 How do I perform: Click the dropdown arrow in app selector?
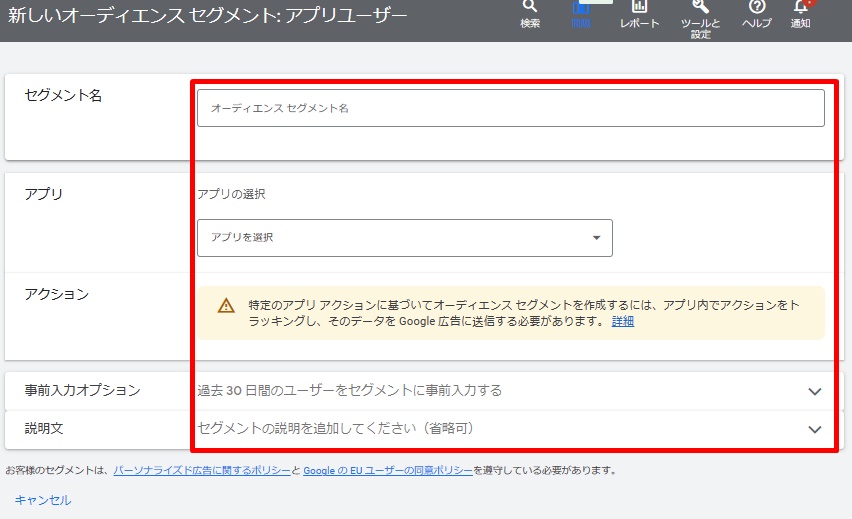pyautogui.click(x=596, y=238)
